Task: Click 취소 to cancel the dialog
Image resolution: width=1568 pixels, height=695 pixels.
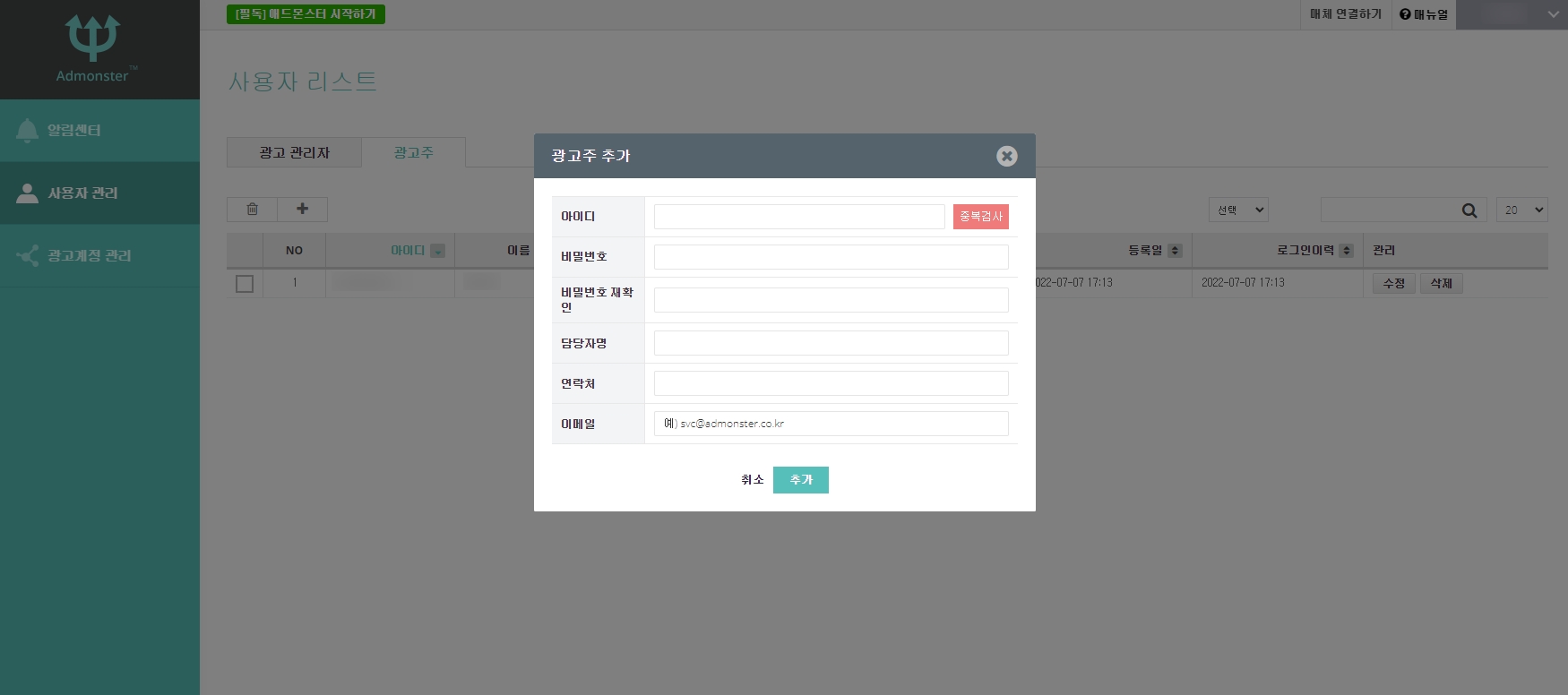Action: click(752, 480)
